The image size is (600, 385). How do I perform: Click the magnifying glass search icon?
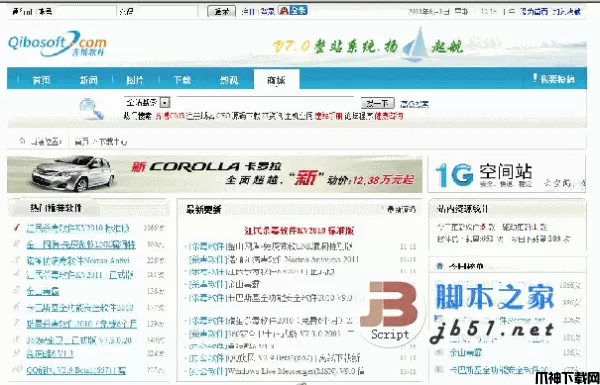click(x=91, y=109)
